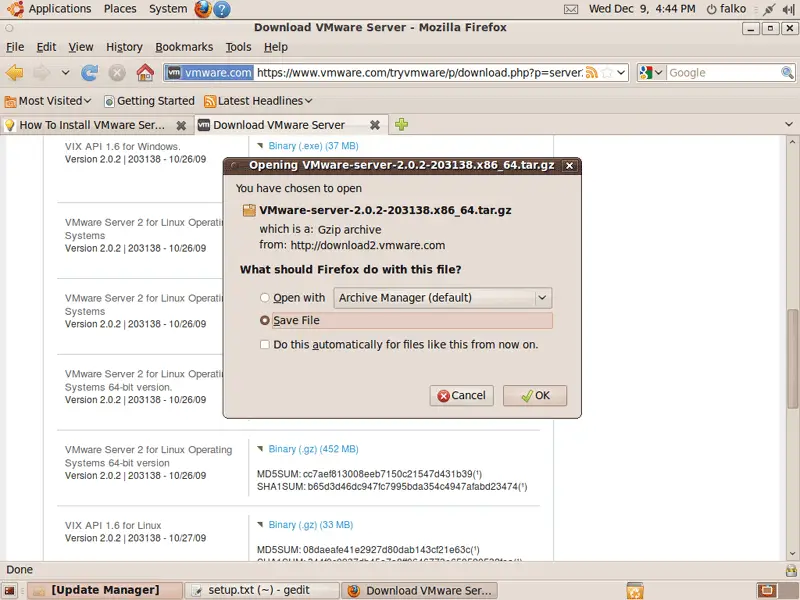
Task: Select the Save File radio button
Action: [264, 320]
